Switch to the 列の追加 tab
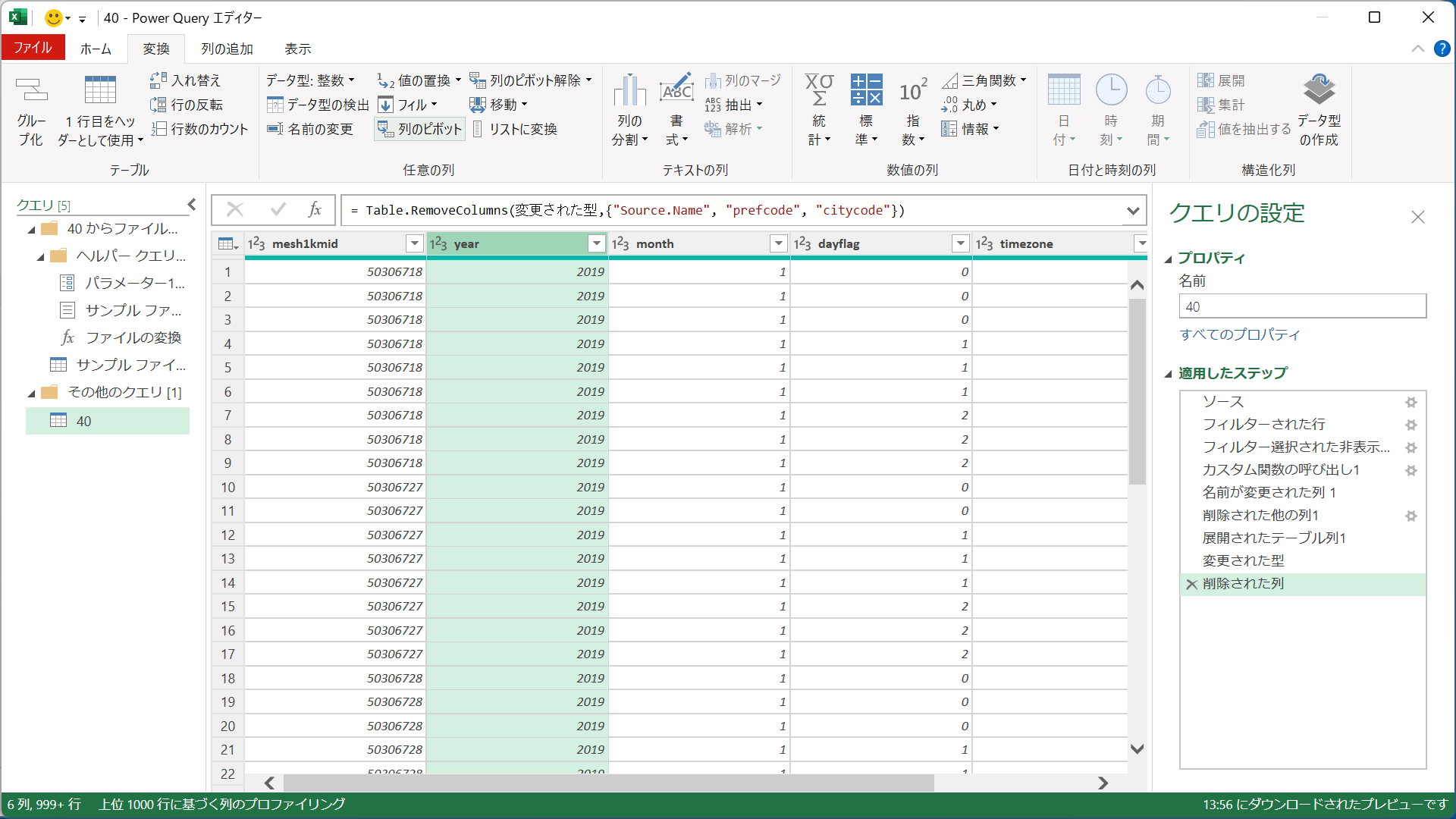 (227, 49)
